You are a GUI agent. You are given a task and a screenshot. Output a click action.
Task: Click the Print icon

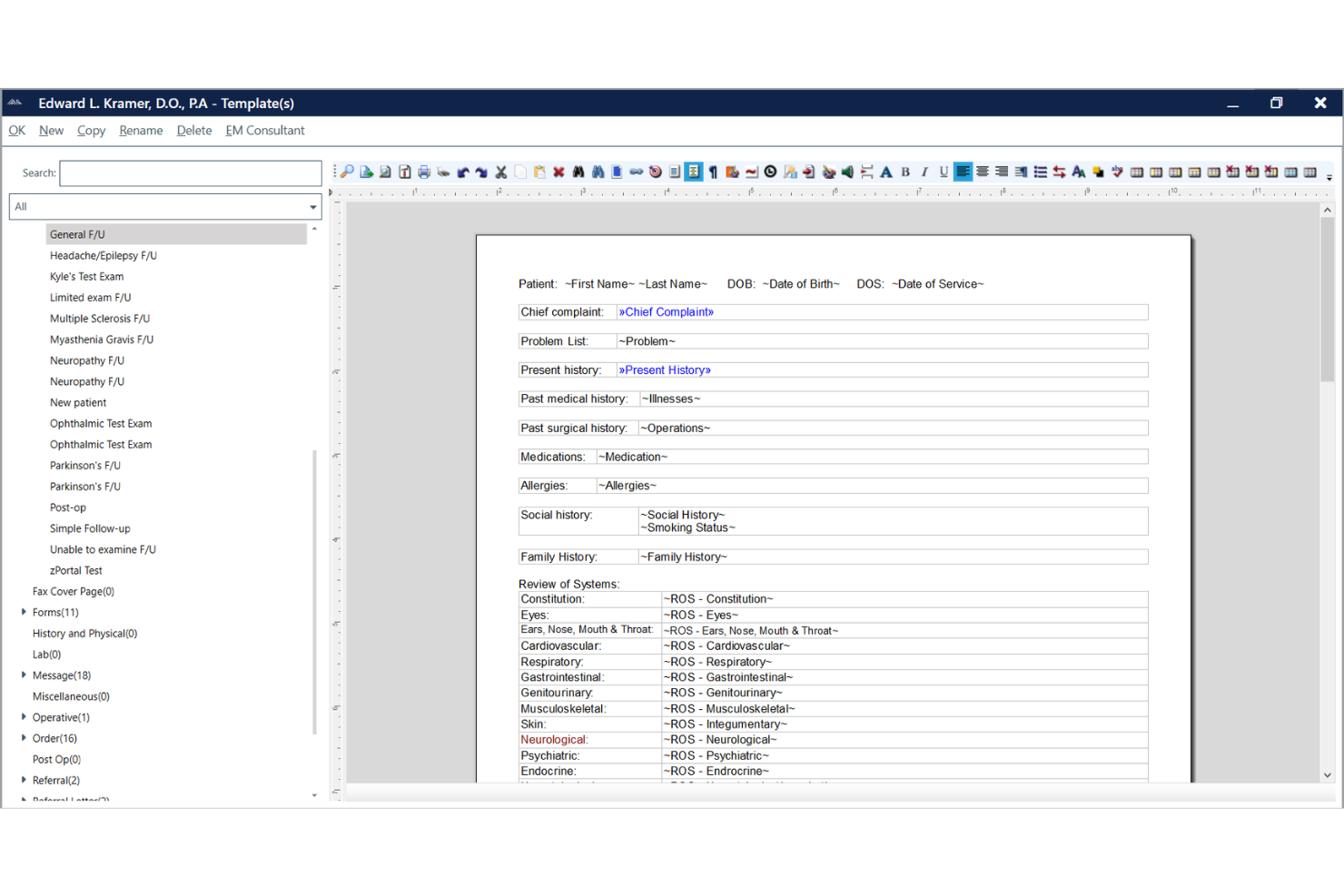click(x=423, y=171)
